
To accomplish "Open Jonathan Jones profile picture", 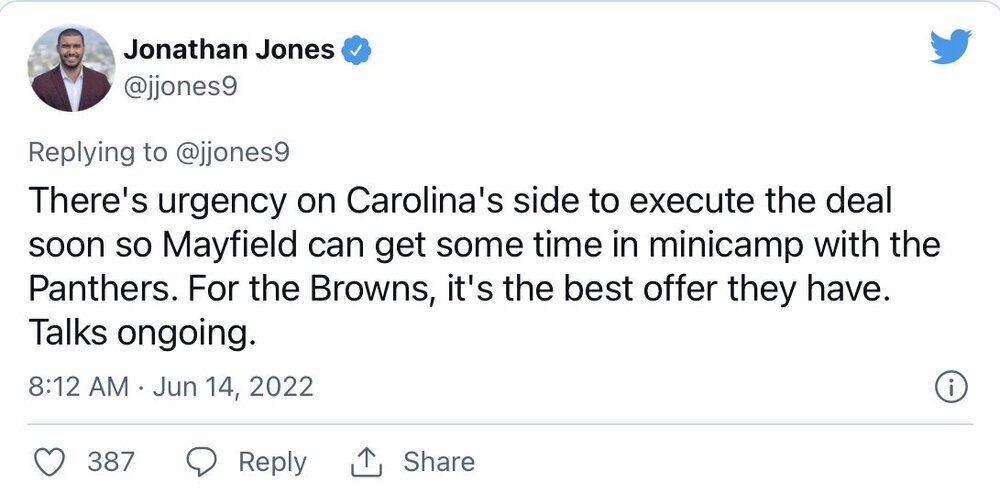I will pyautogui.click(x=71, y=68).
